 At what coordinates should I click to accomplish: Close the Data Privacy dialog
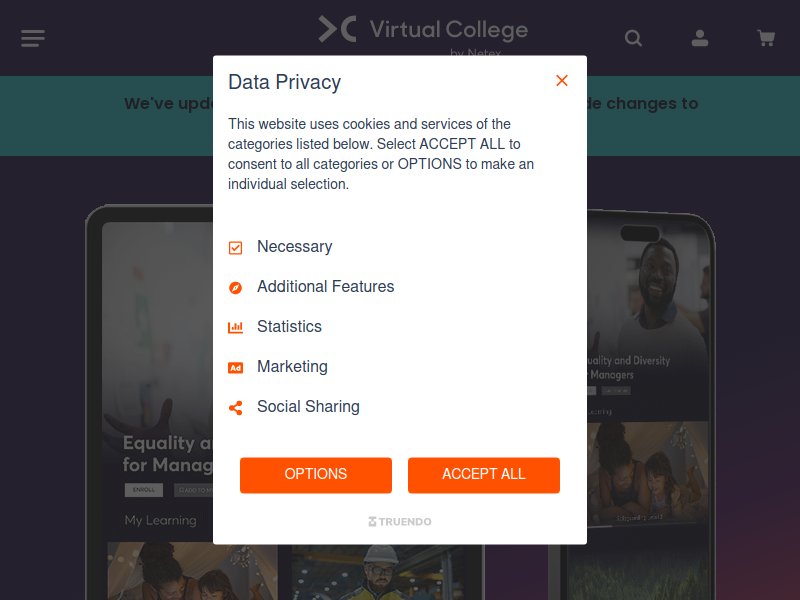[x=562, y=81]
